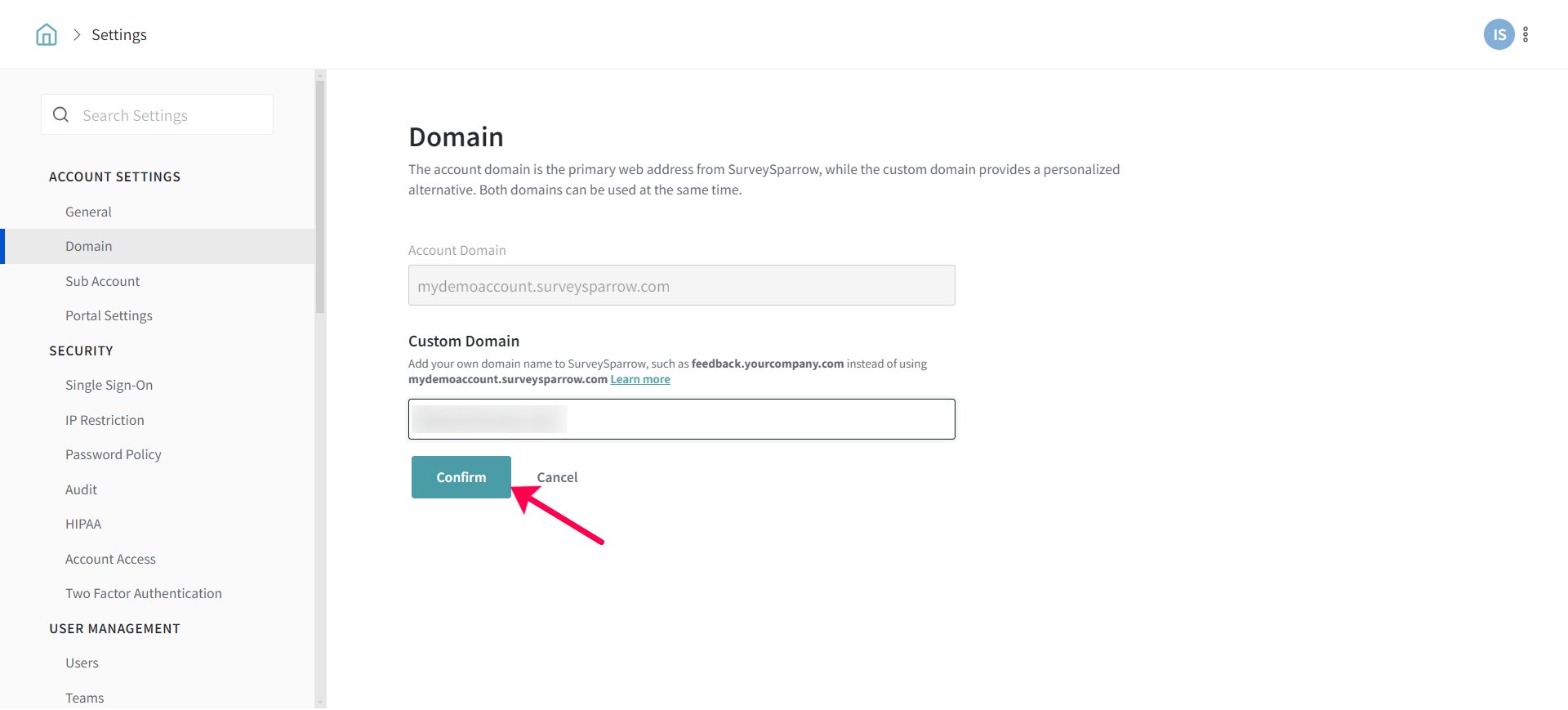Viewport: 1568px width, 710px height.
Task: Focus the Search Settings field
Action: 171,115
